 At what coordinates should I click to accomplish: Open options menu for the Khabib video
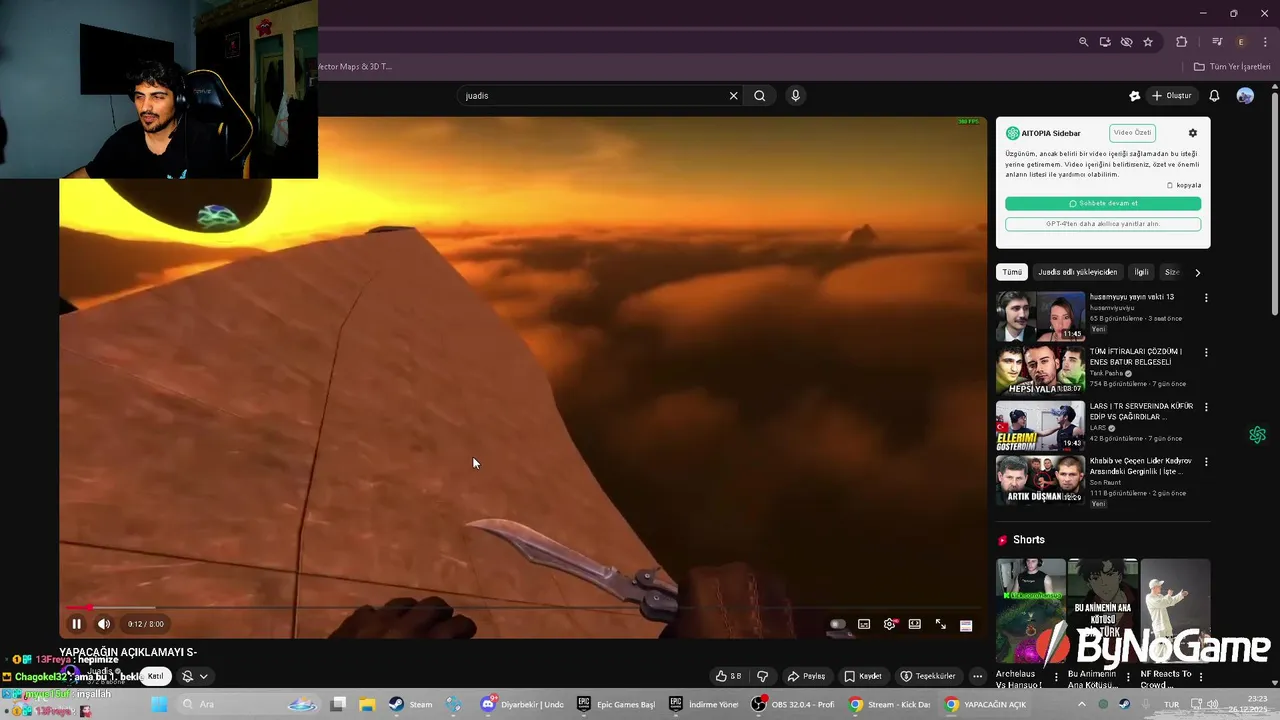1206,462
